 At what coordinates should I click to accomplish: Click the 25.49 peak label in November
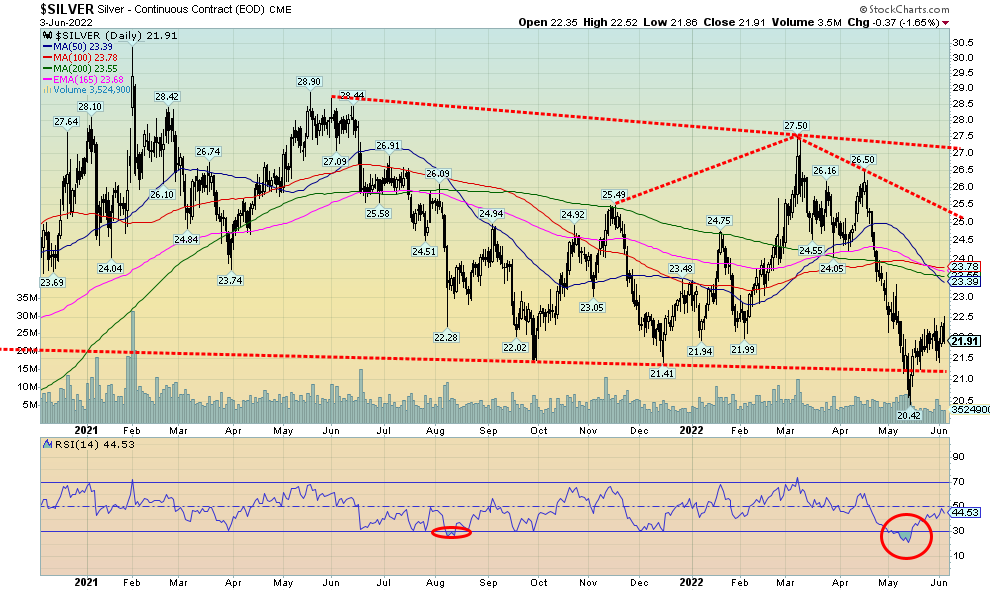coord(614,194)
